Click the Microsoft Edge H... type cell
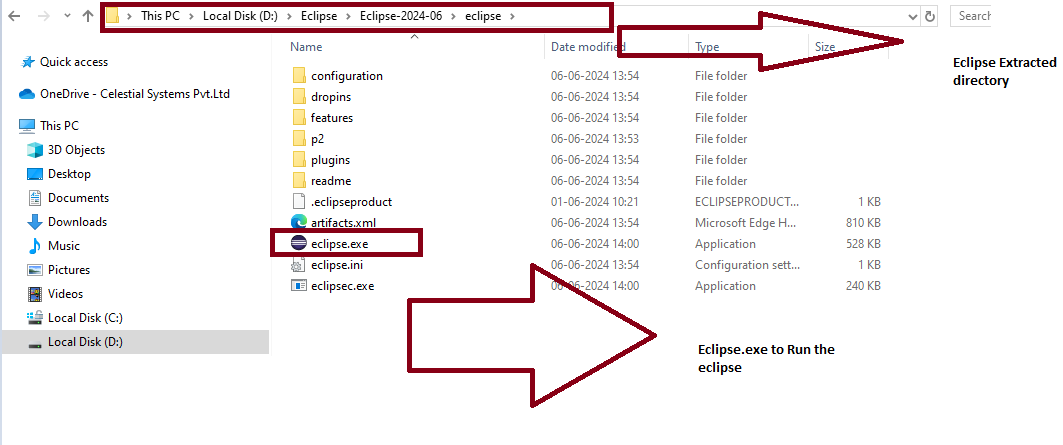1063x445 pixels. coord(746,222)
